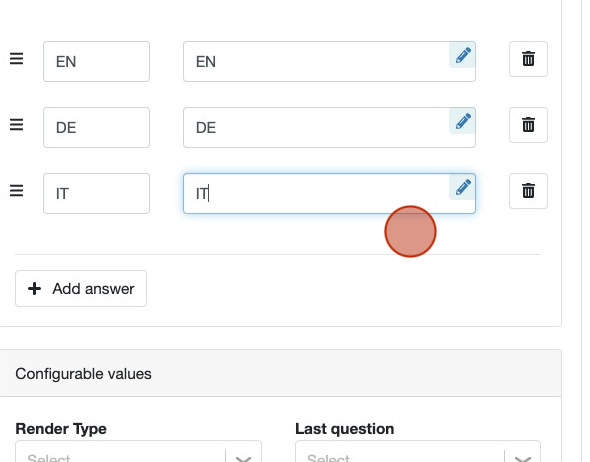Delete the EN answer row
The image size is (590, 462).
coord(528,59)
